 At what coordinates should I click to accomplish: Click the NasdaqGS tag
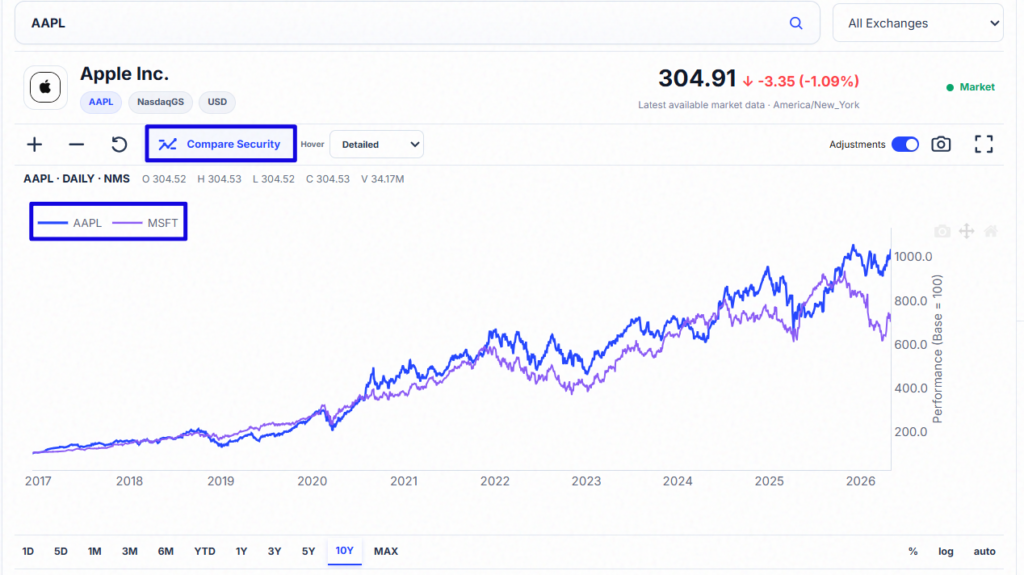pyautogui.click(x=161, y=102)
